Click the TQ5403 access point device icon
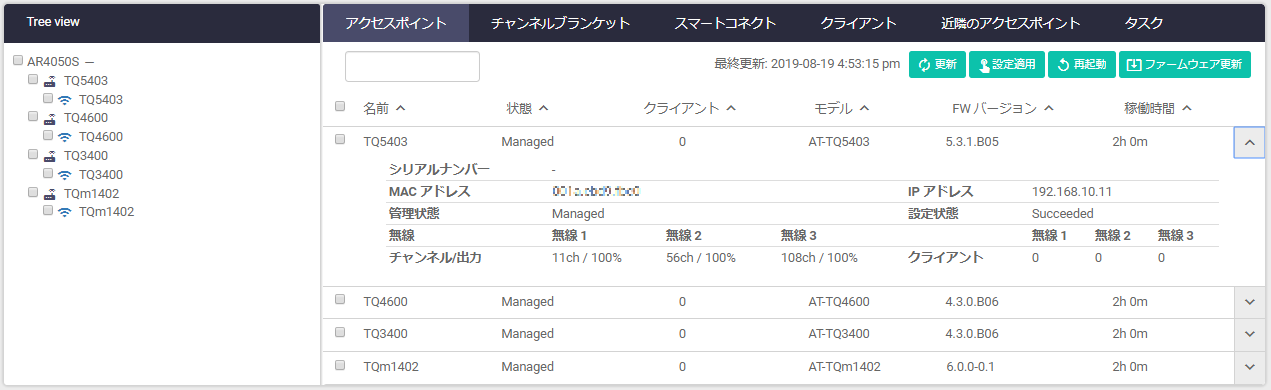Viewport: 1271px width, 390px height. (50, 81)
